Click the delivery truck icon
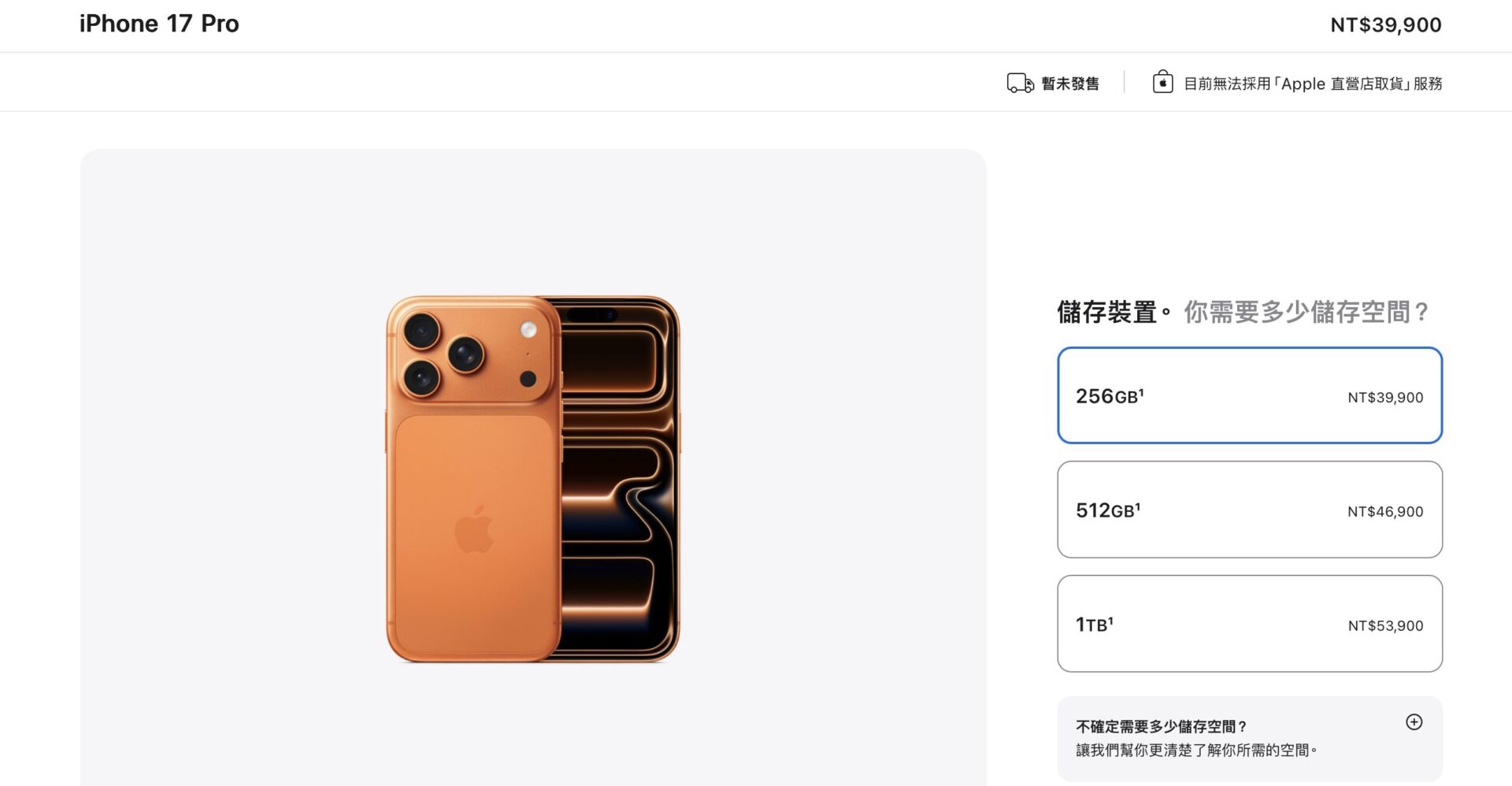This screenshot has height=786, width=1512. (x=1020, y=83)
